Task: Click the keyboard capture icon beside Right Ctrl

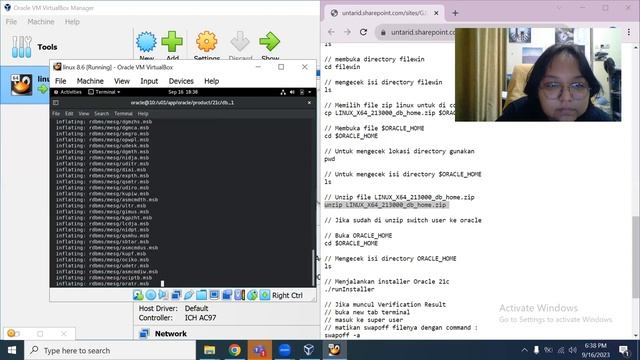Action: click(264, 295)
